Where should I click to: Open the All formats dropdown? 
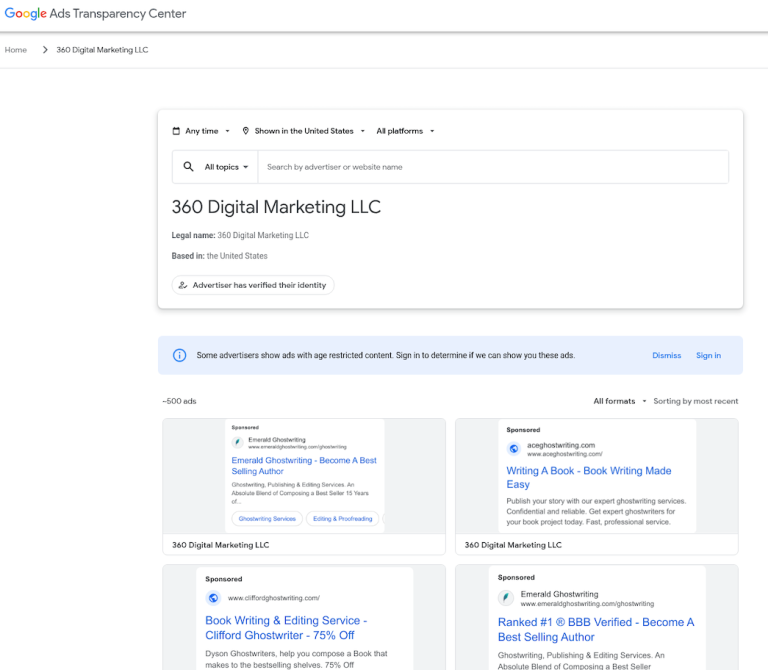(x=620, y=401)
